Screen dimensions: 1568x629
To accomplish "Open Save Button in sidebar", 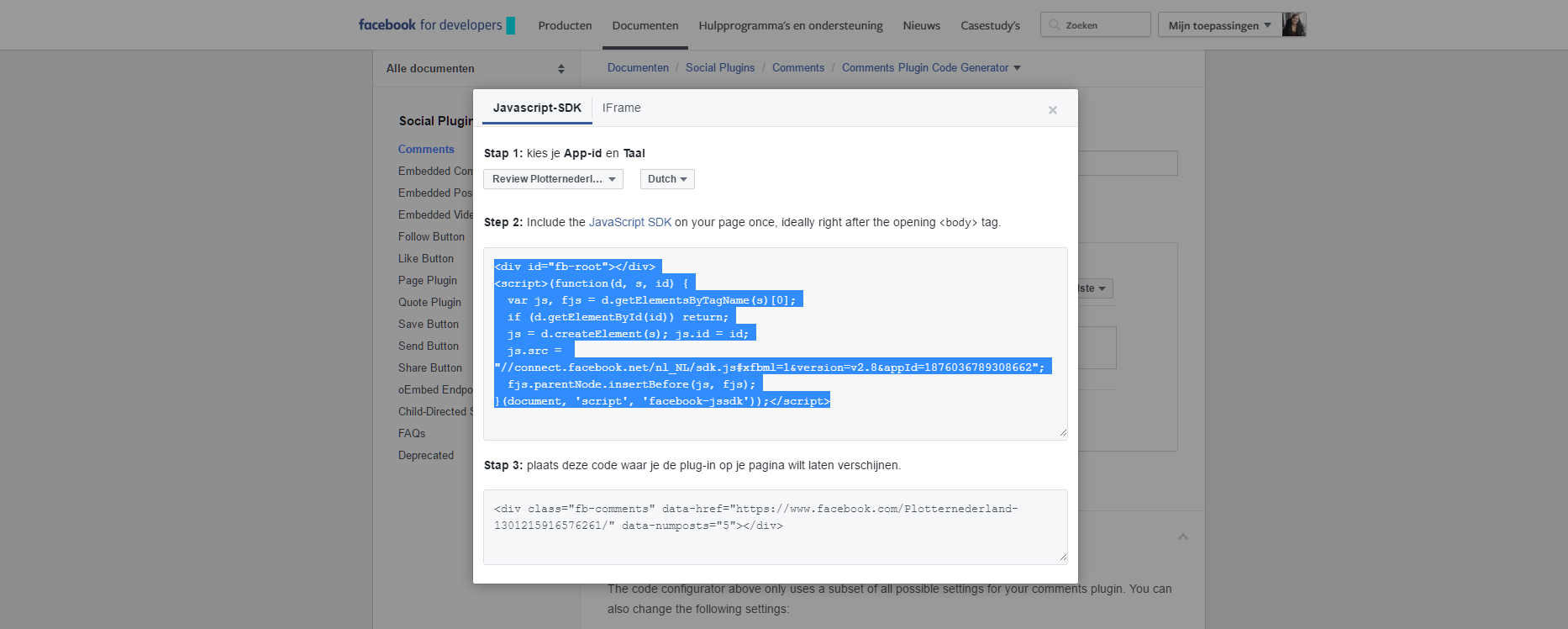I will (x=429, y=324).
